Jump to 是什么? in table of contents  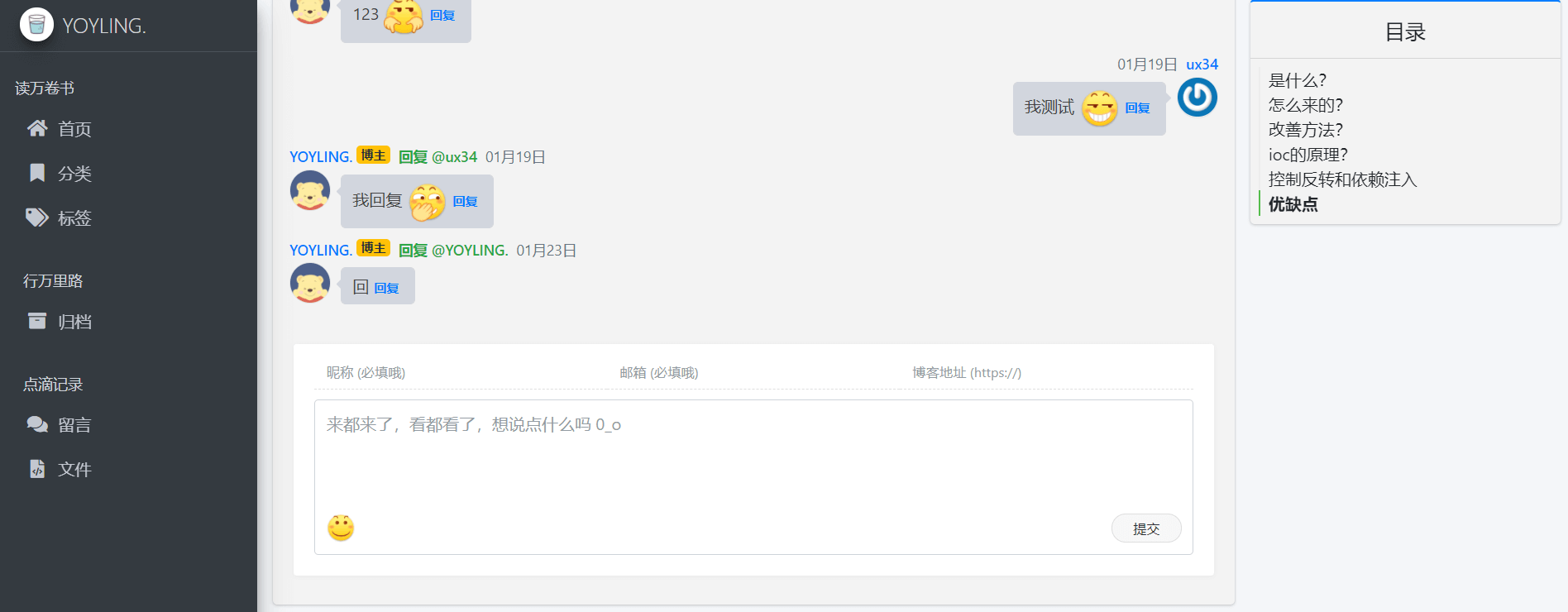point(1298,80)
